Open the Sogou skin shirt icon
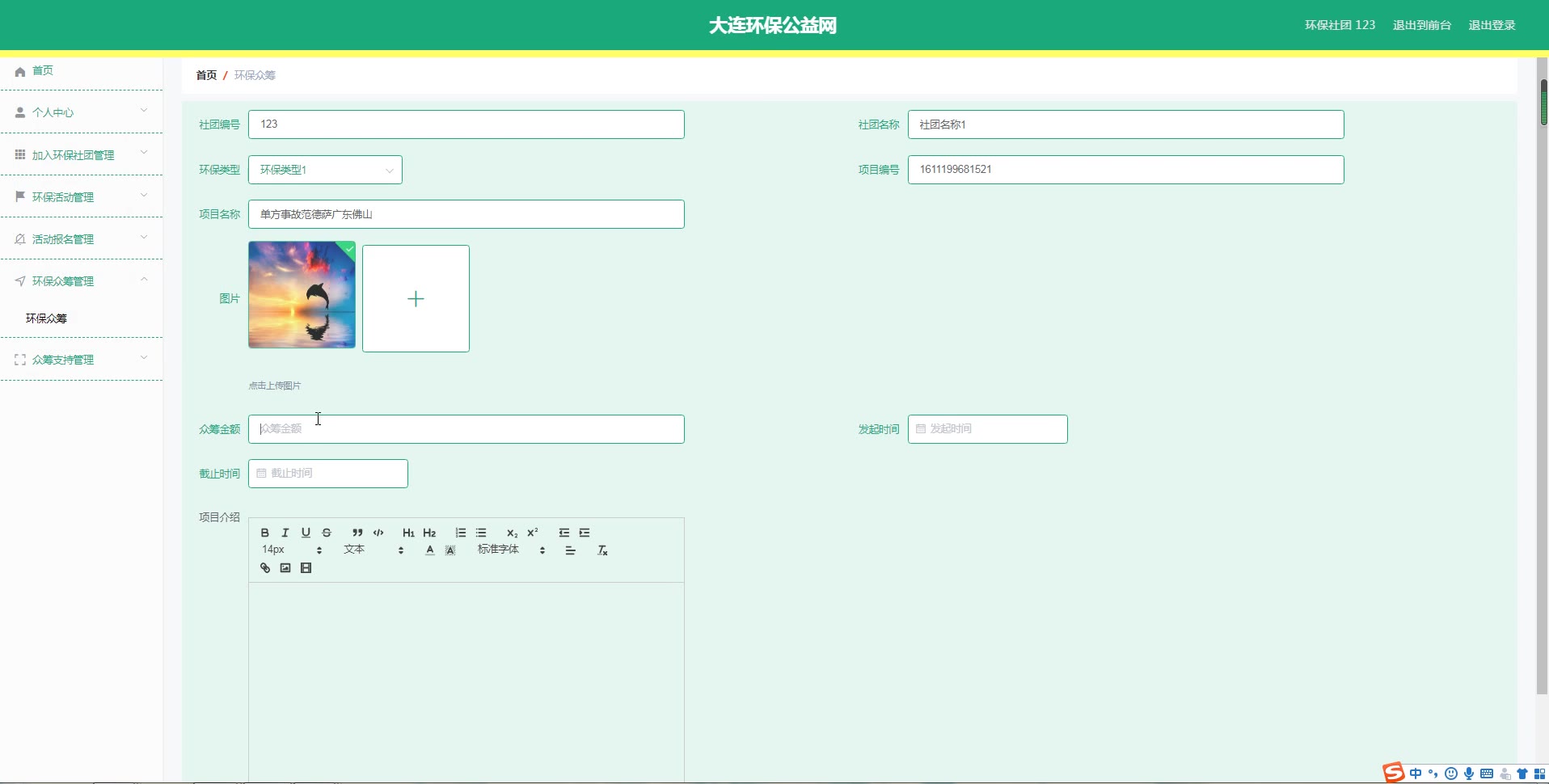 [x=1522, y=773]
